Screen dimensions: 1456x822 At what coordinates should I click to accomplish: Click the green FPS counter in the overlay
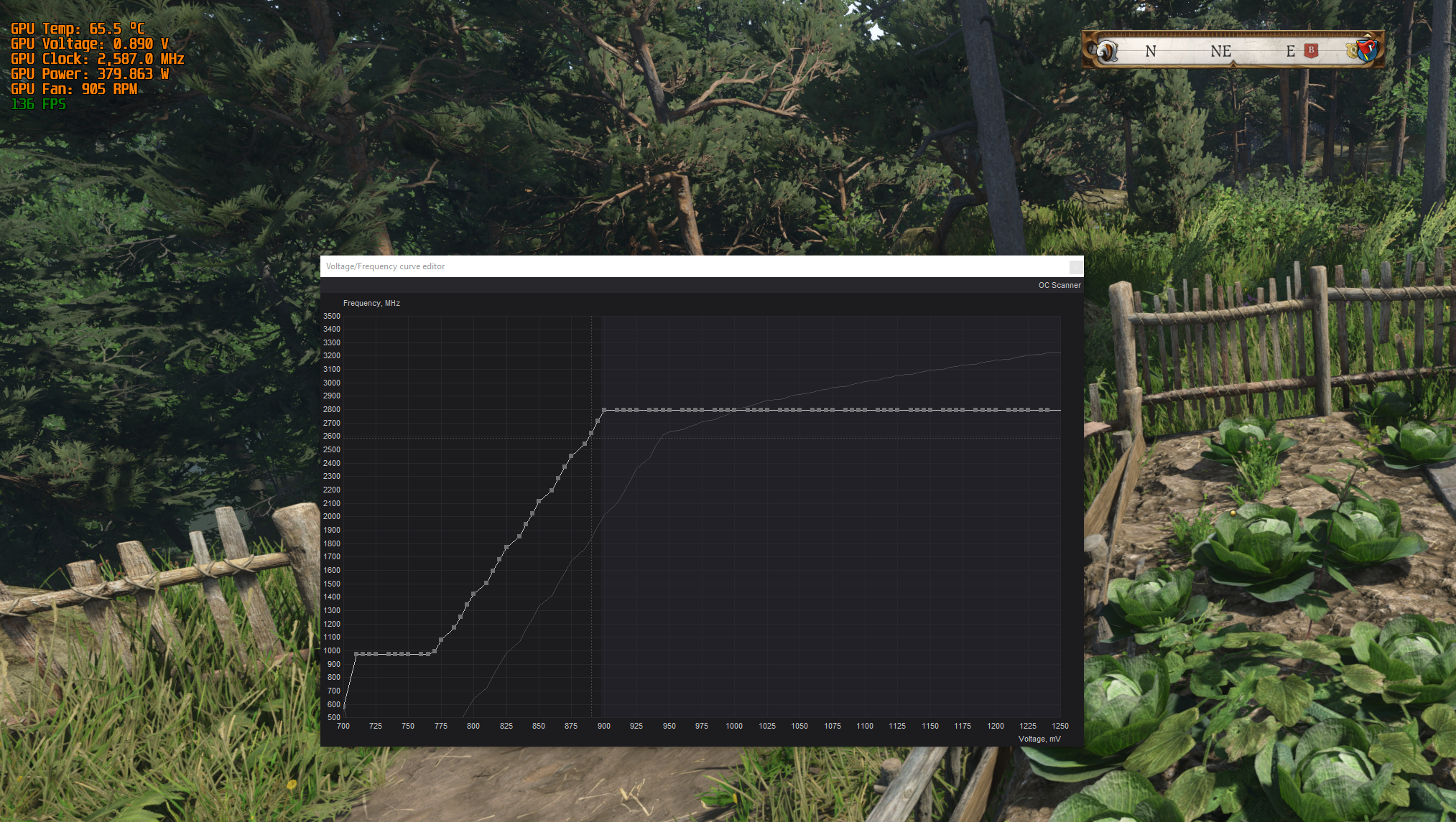[x=38, y=105]
